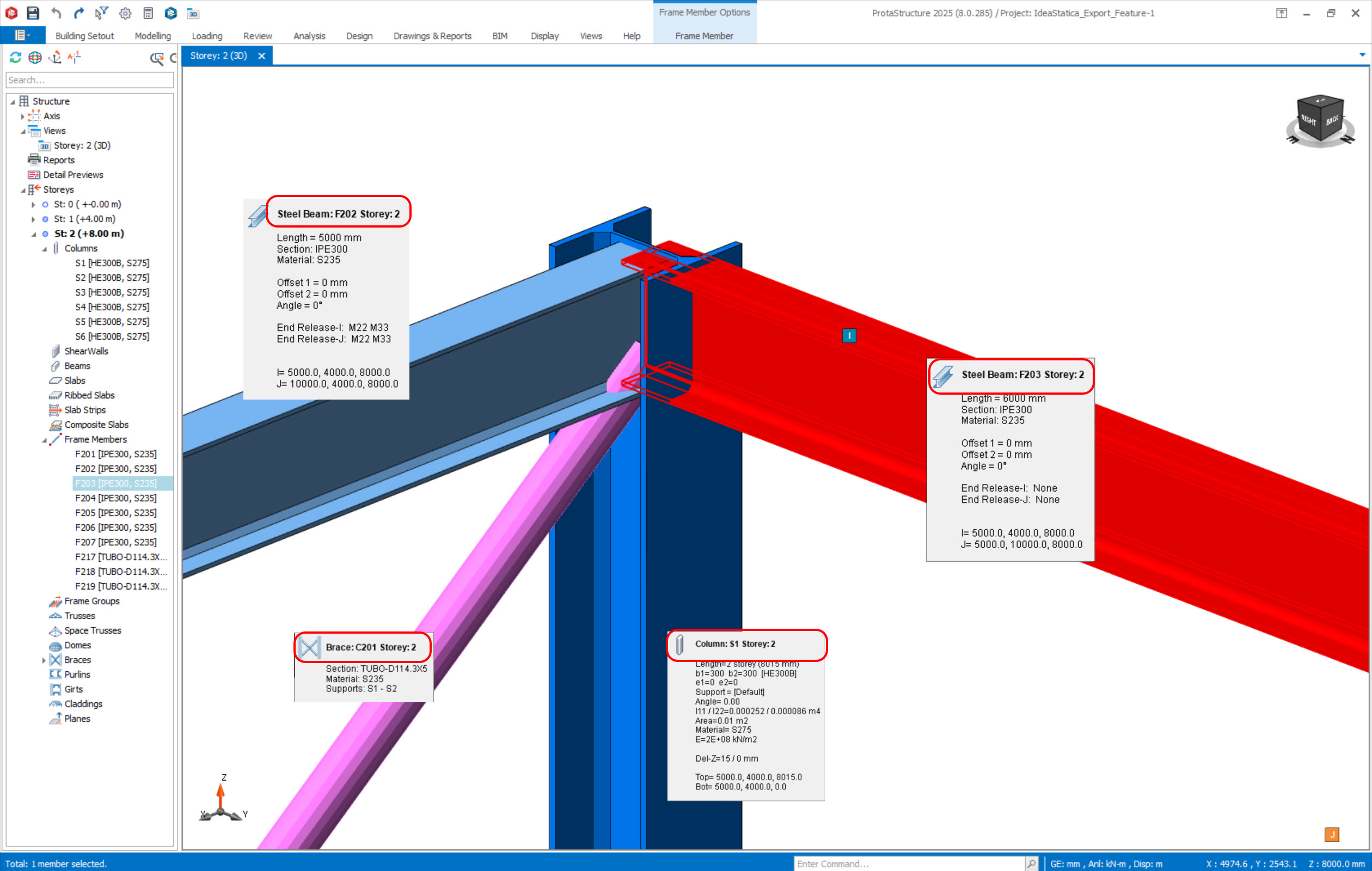1372x871 pixels.
Task: Switch to the Frame Member tab
Action: click(703, 36)
